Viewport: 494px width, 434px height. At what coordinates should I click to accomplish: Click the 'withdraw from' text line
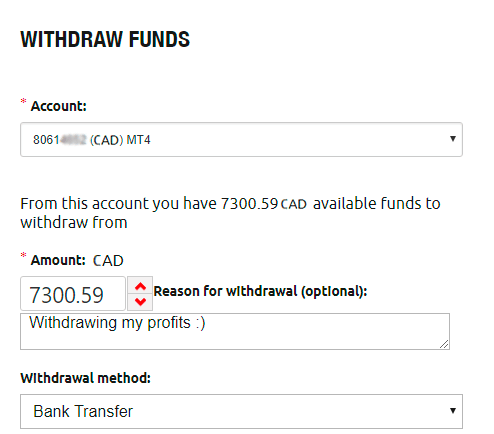[x=74, y=223]
